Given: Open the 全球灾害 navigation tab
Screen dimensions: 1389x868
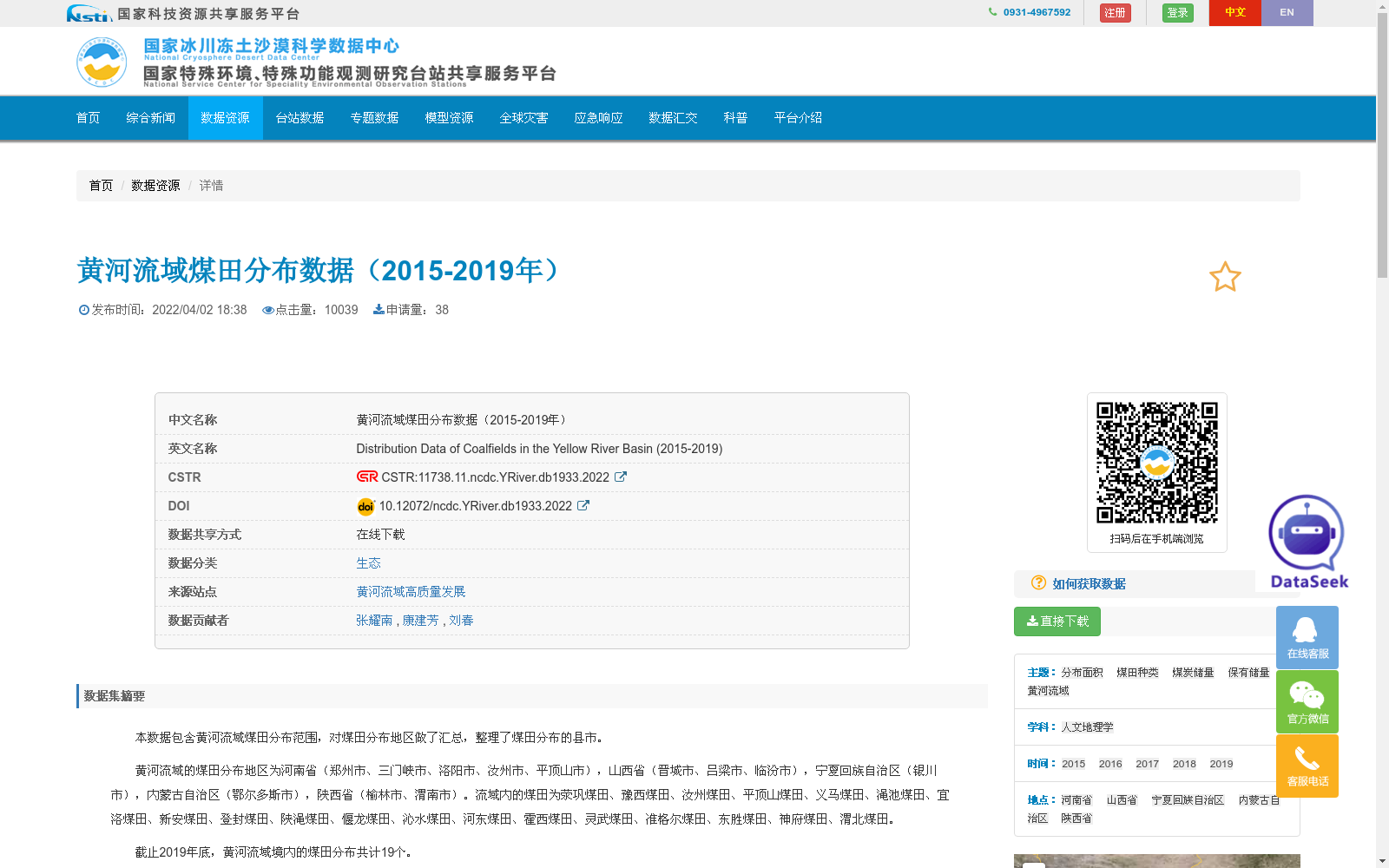Looking at the screenshot, I should point(524,118).
